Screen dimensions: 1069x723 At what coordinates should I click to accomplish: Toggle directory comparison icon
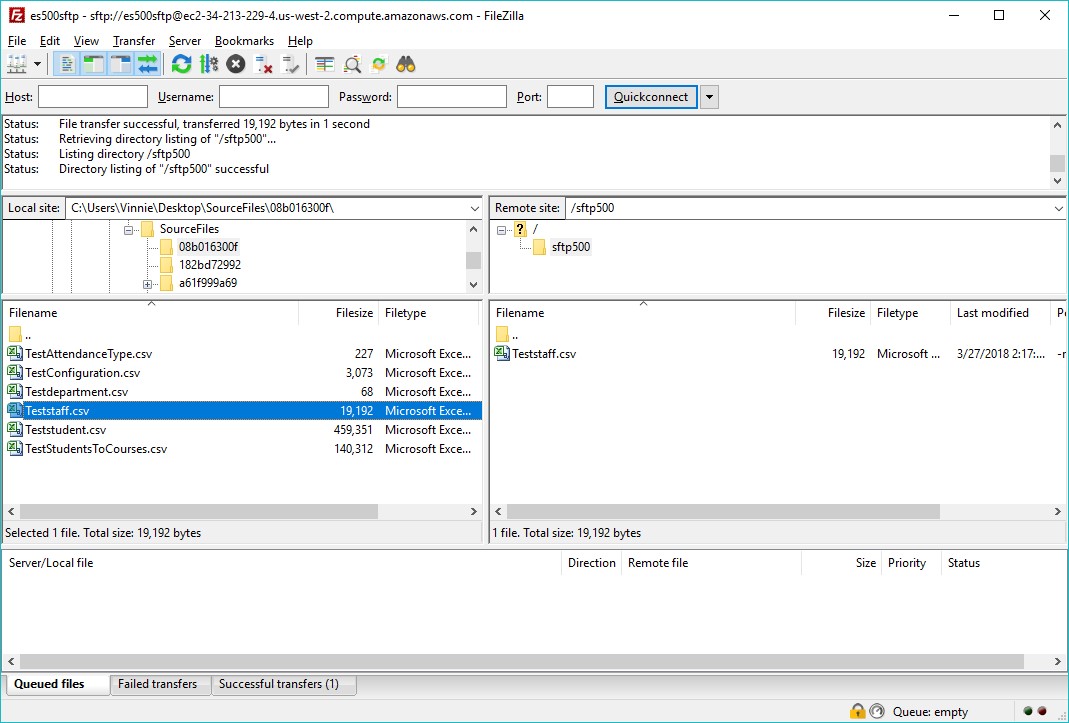coord(352,65)
